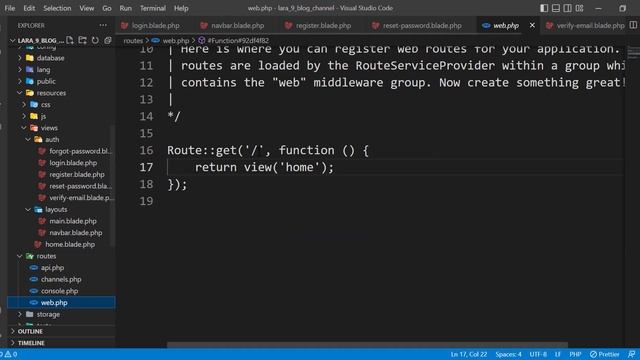Open verify-email blade file in tree
The width and height of the screenshot is (640, 360).
[x=76, y=198]
